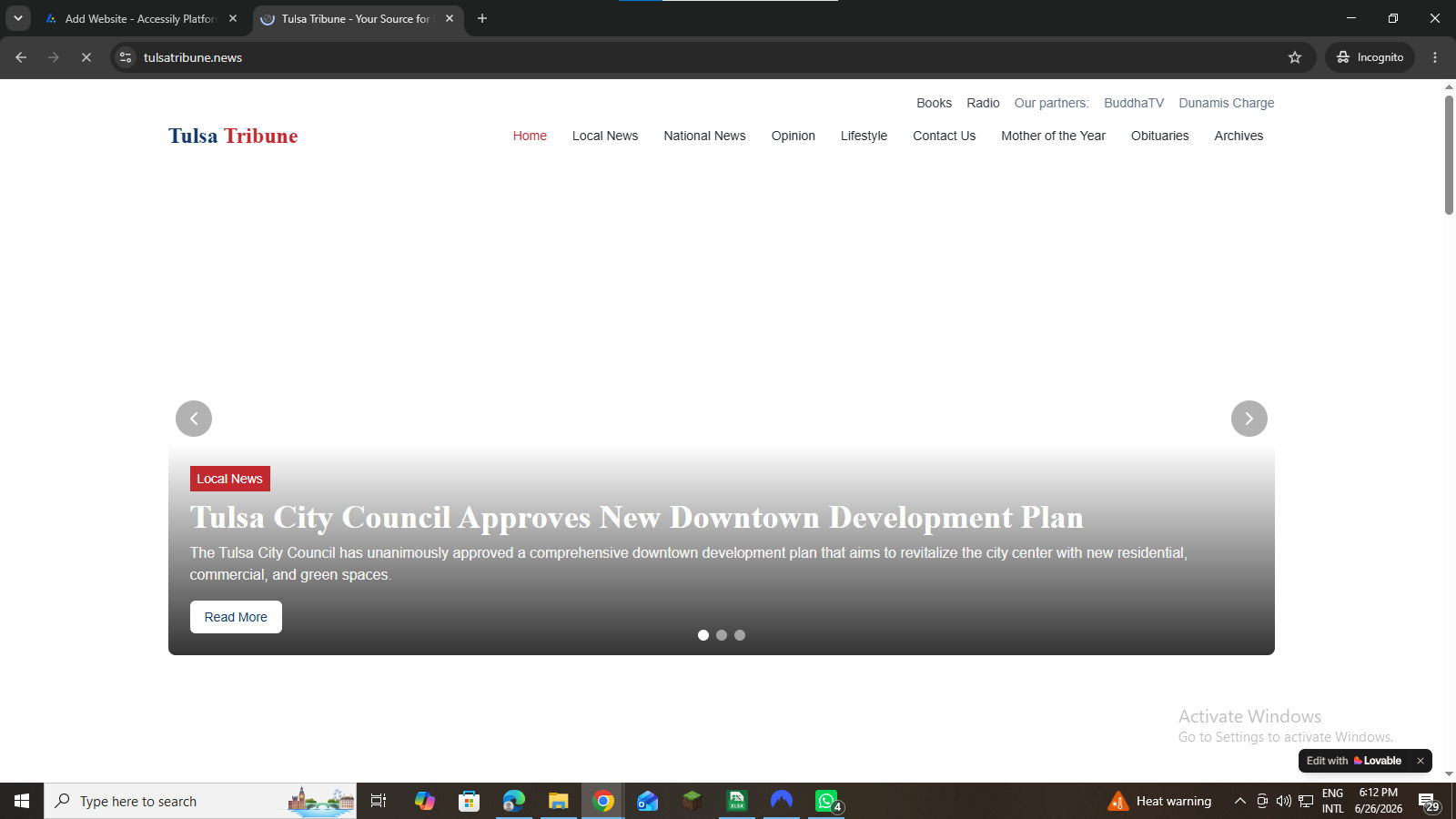Open Chrome's three-dot menu
Screen dimensions: 1456x819
coord(1435,57)
